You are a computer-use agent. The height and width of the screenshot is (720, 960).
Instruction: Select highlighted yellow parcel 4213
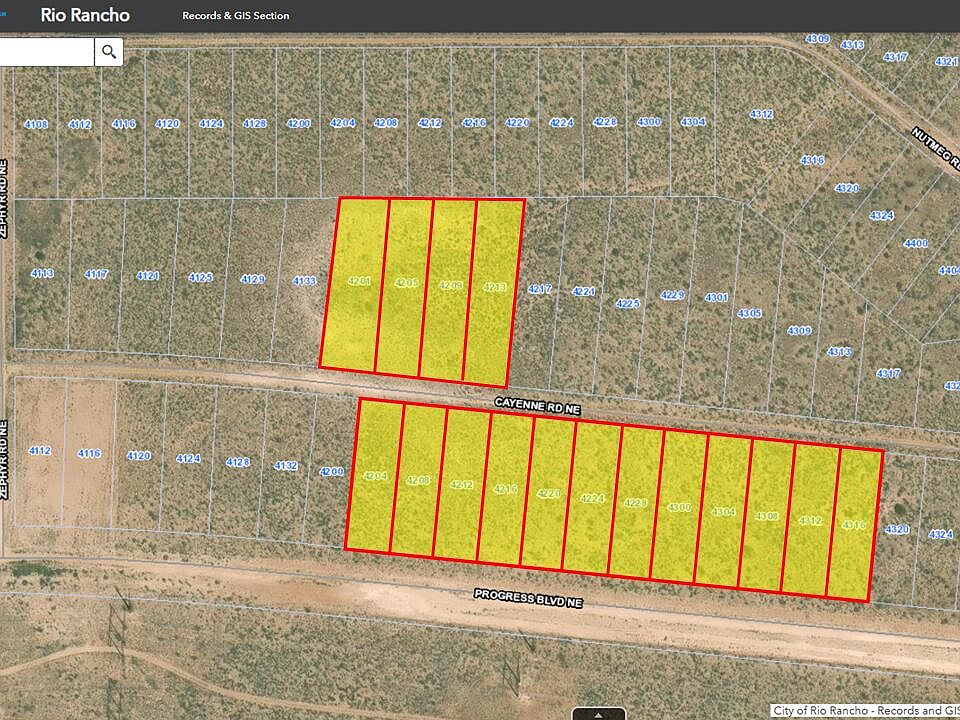coord(493,293)
